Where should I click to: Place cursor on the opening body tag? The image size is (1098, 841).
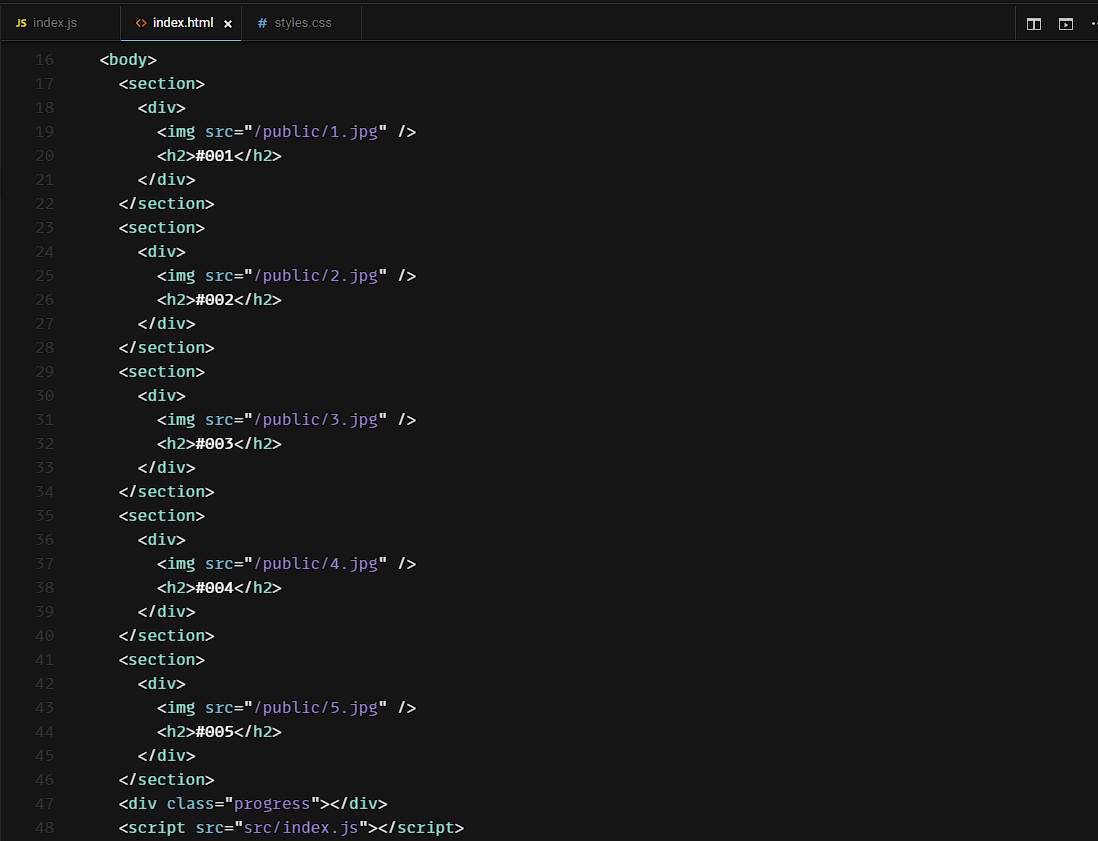pos(128,60)
